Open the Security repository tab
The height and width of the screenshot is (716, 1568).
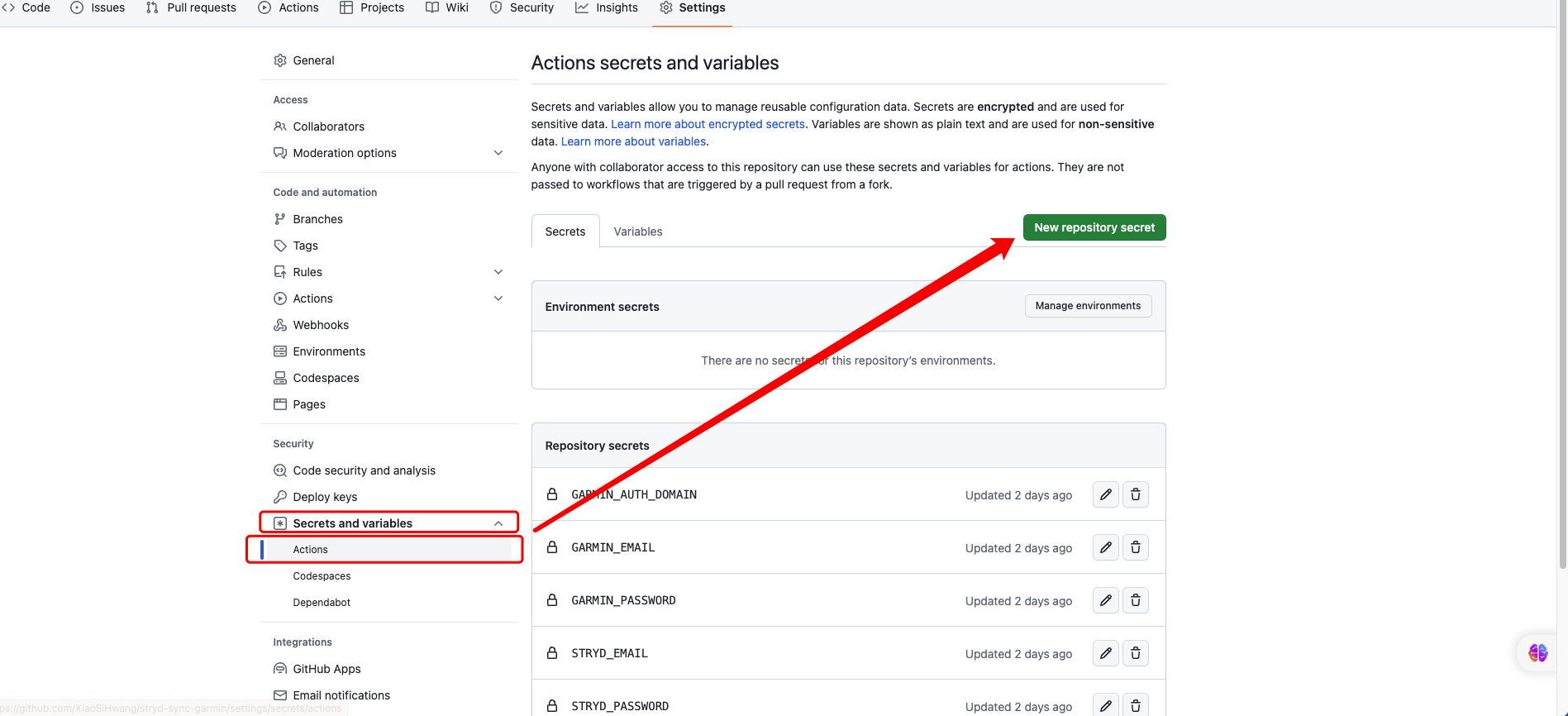(x=522, y=7)
